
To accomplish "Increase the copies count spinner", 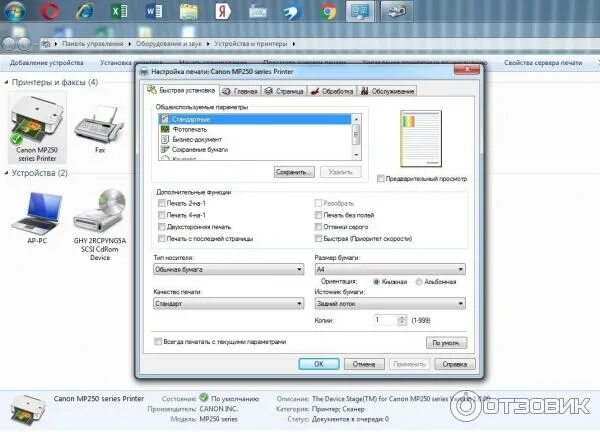I will pos(401,318).
